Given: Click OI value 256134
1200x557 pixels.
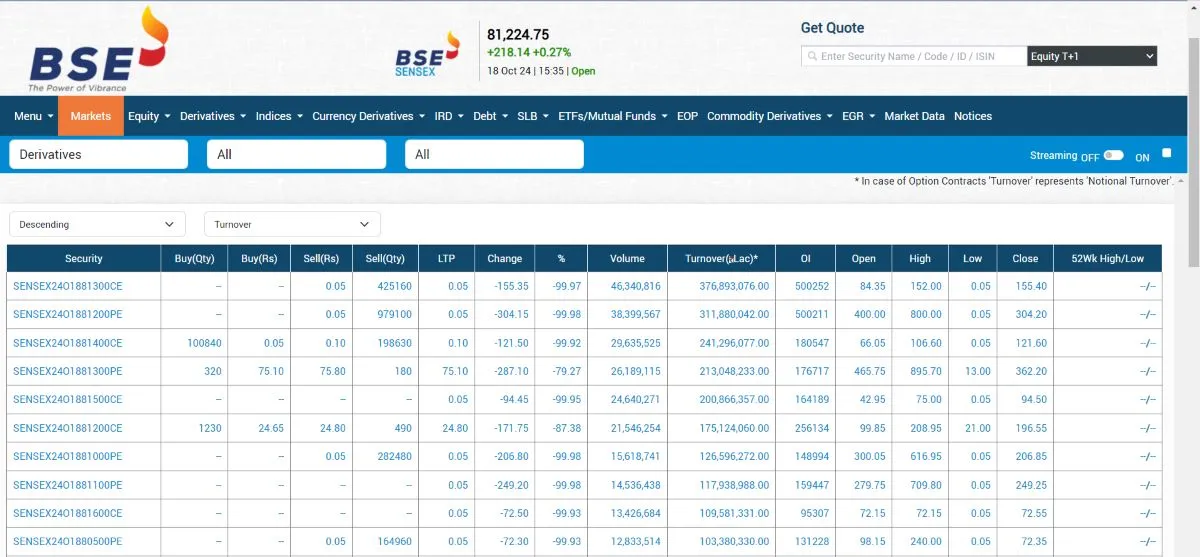Looking at the screenshot, I should tap(812, 428).
